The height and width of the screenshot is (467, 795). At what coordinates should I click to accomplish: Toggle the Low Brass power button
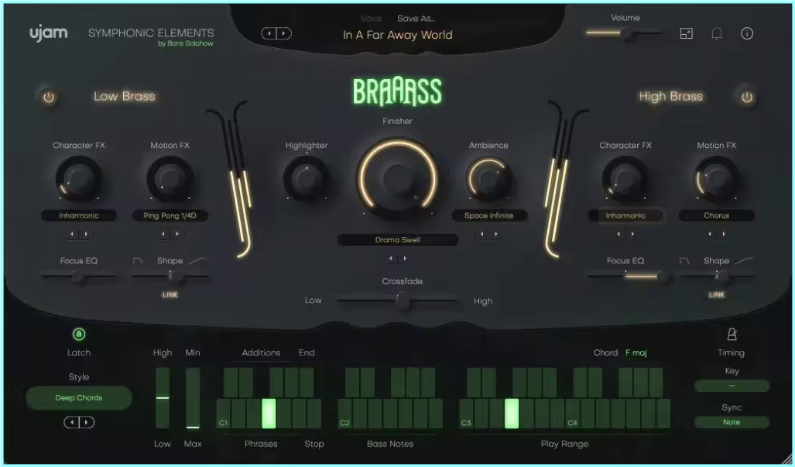click(49, 97)
